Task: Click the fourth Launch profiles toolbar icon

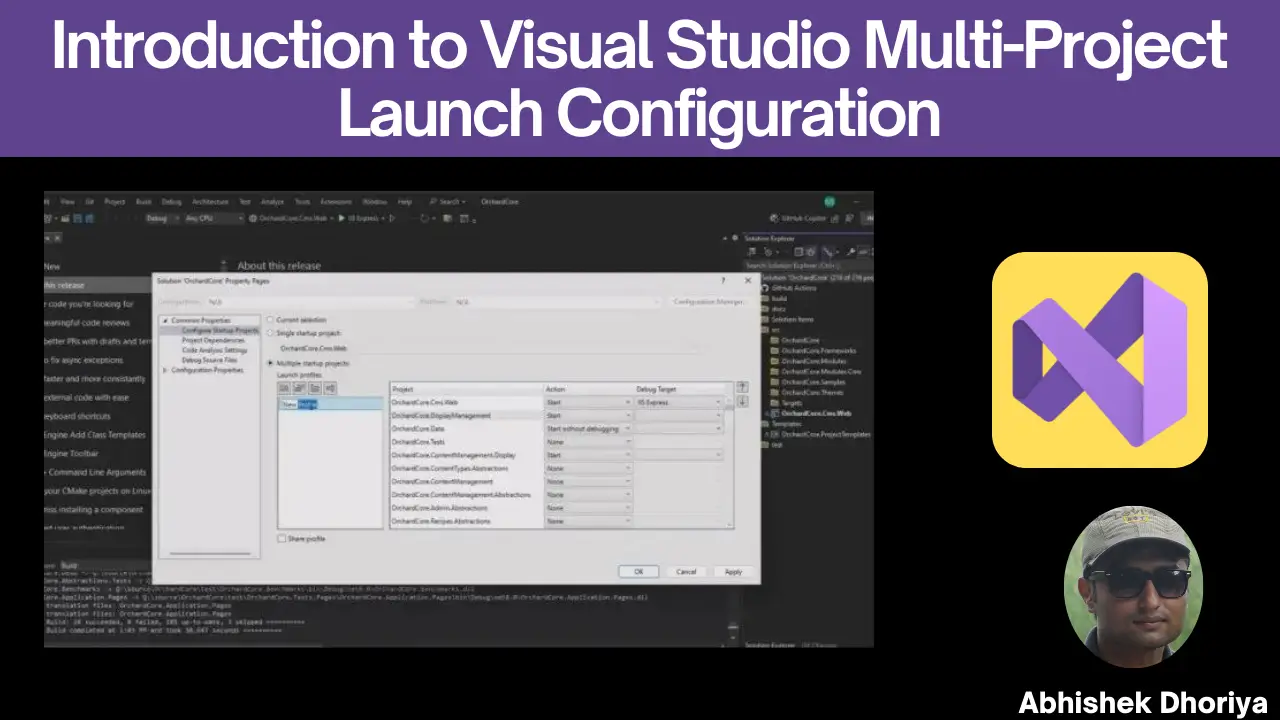Action: coord(330,388)
